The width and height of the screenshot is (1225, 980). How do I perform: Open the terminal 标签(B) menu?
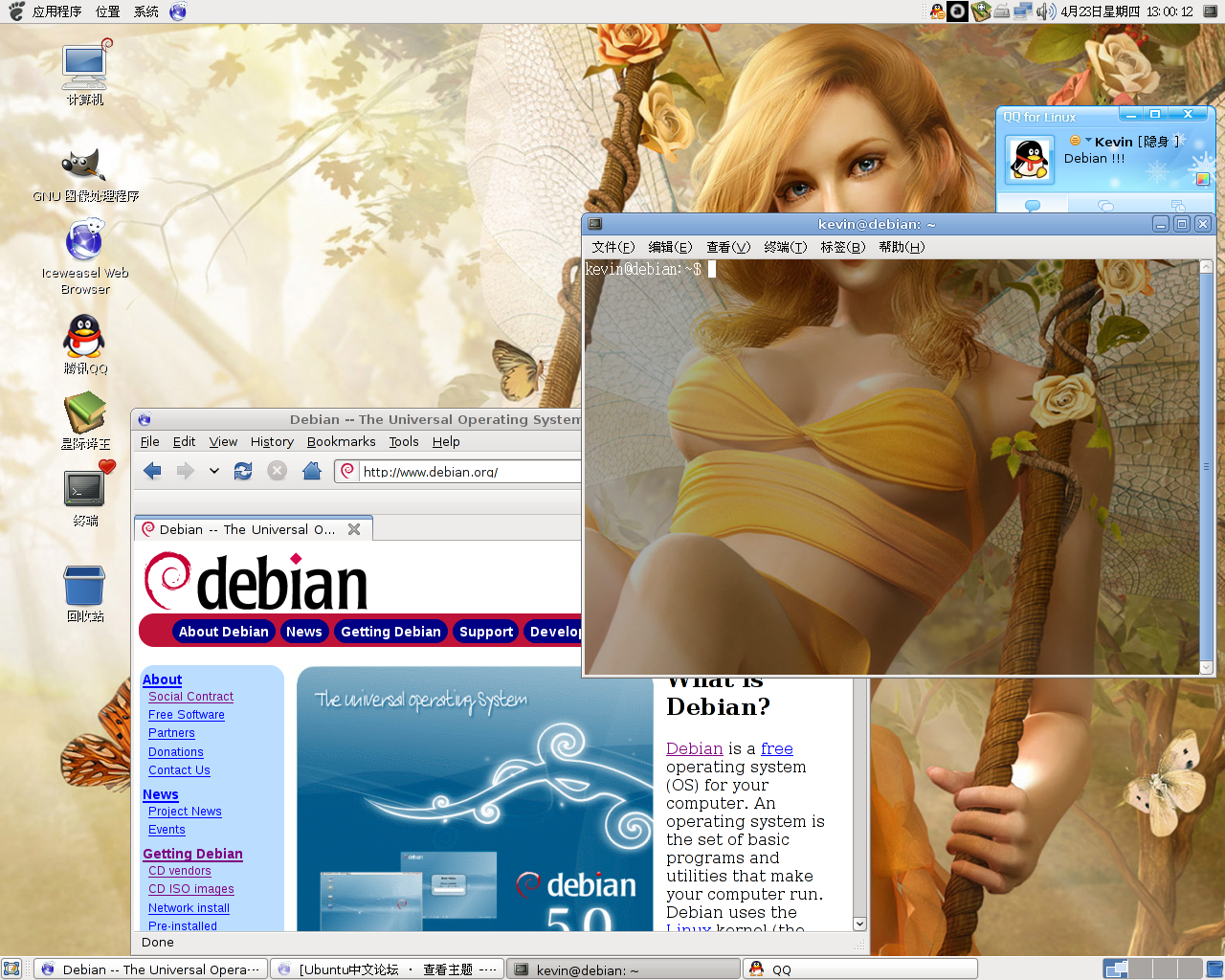(842, 247)
